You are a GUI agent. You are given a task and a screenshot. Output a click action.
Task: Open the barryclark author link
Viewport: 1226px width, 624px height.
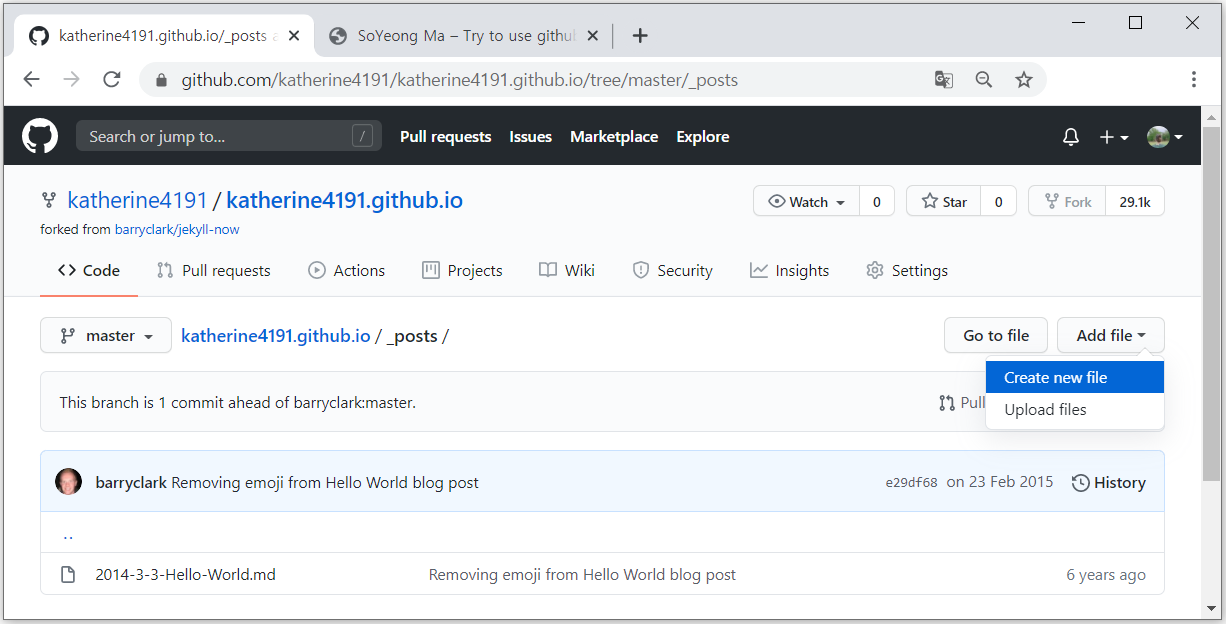coord(131,483)
